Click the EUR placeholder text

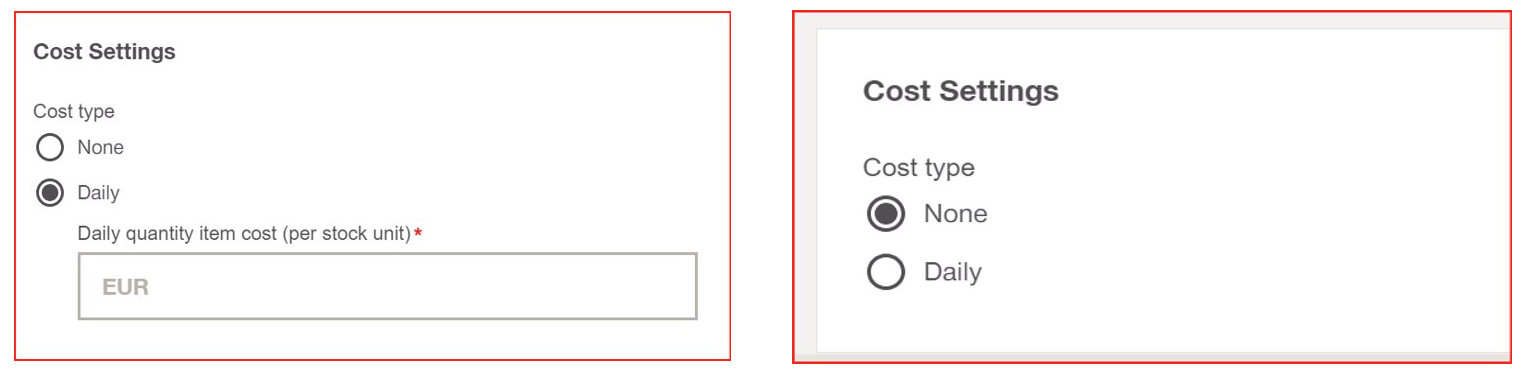(x=125, y=287)
